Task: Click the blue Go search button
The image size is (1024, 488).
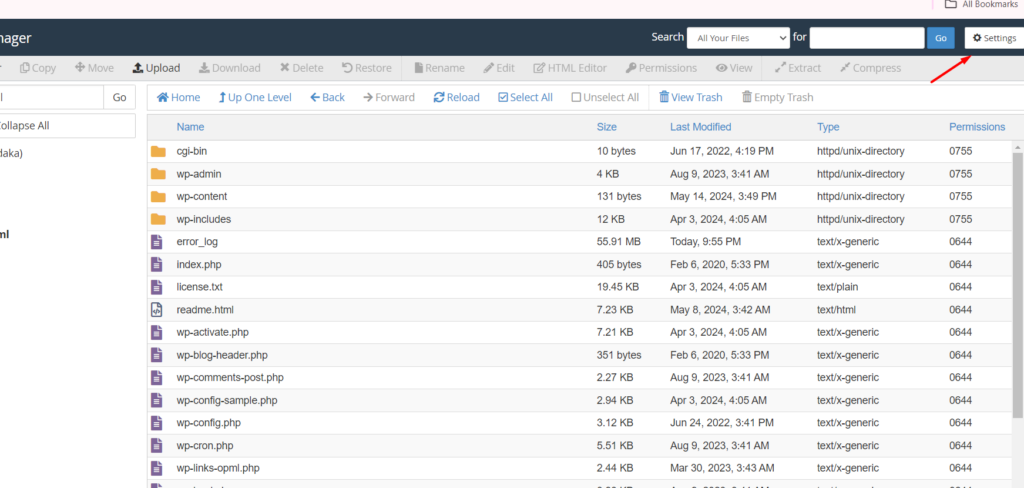Action: tap(940, 38)
